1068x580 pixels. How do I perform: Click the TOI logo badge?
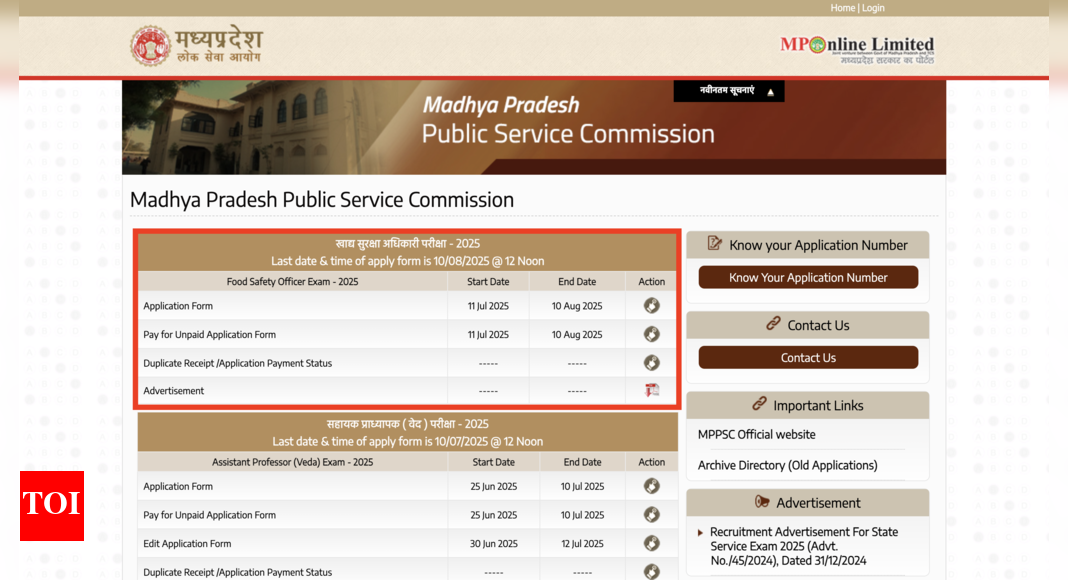[52, 505]
